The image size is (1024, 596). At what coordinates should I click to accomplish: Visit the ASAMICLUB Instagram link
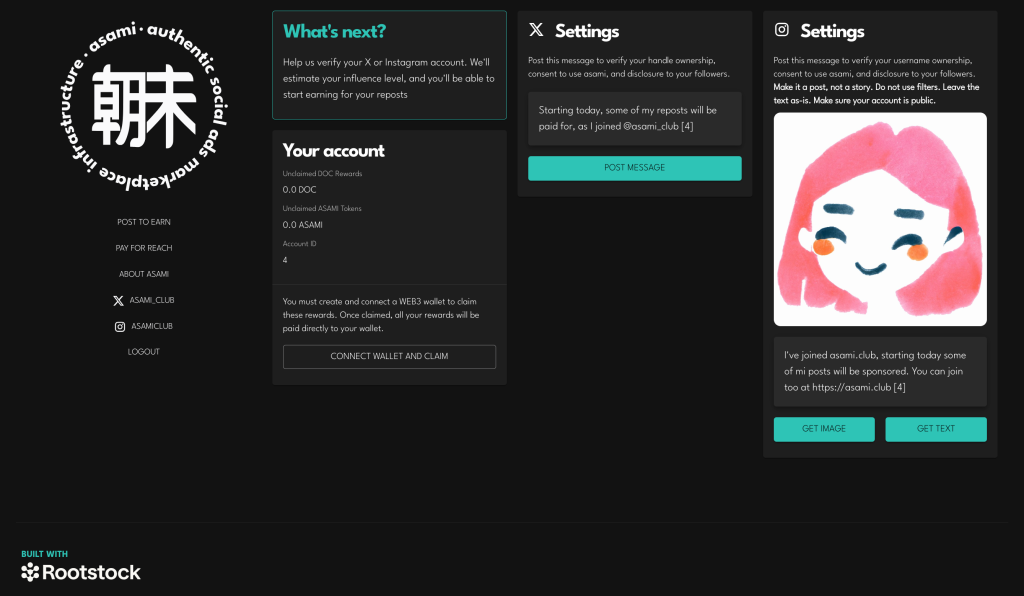coord(152,326)
